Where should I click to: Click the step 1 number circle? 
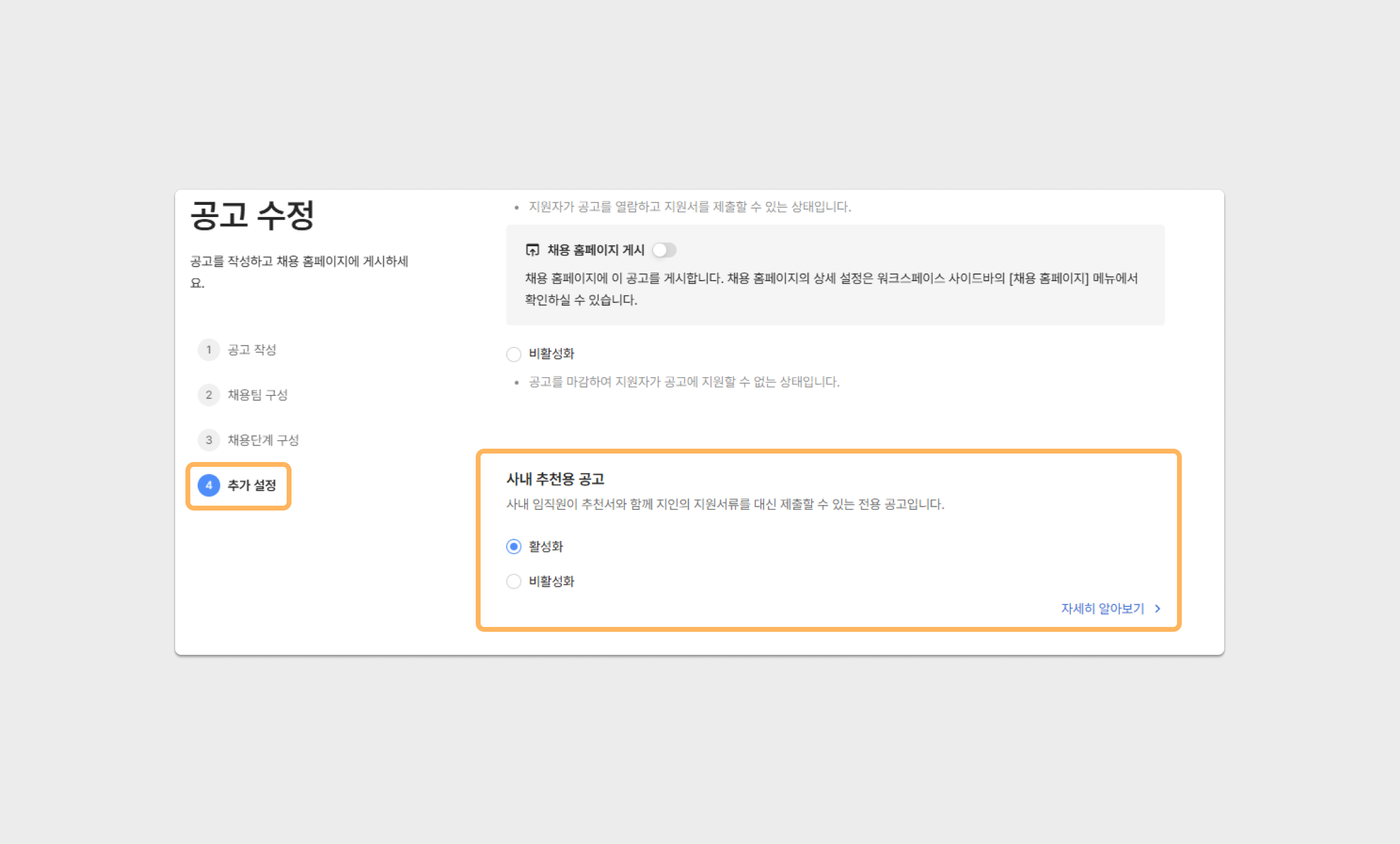(208, 350)
